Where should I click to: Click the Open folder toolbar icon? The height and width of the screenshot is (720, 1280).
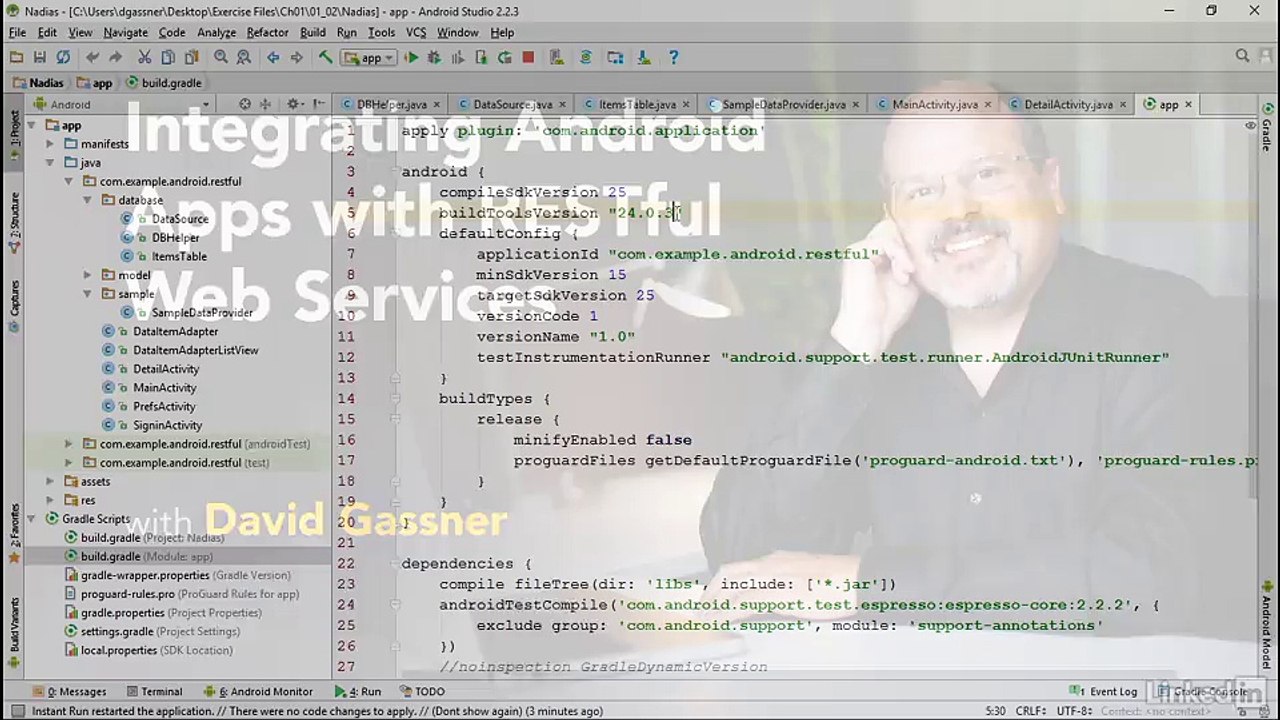click(17, 58)
